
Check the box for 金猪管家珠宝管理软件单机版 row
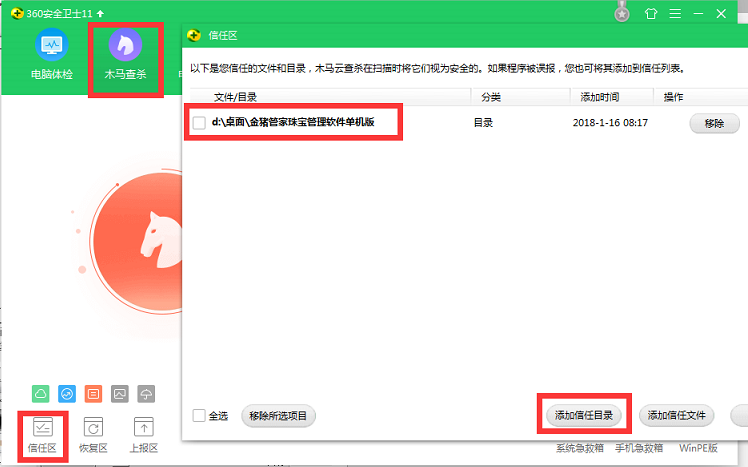tap(199, 123)
